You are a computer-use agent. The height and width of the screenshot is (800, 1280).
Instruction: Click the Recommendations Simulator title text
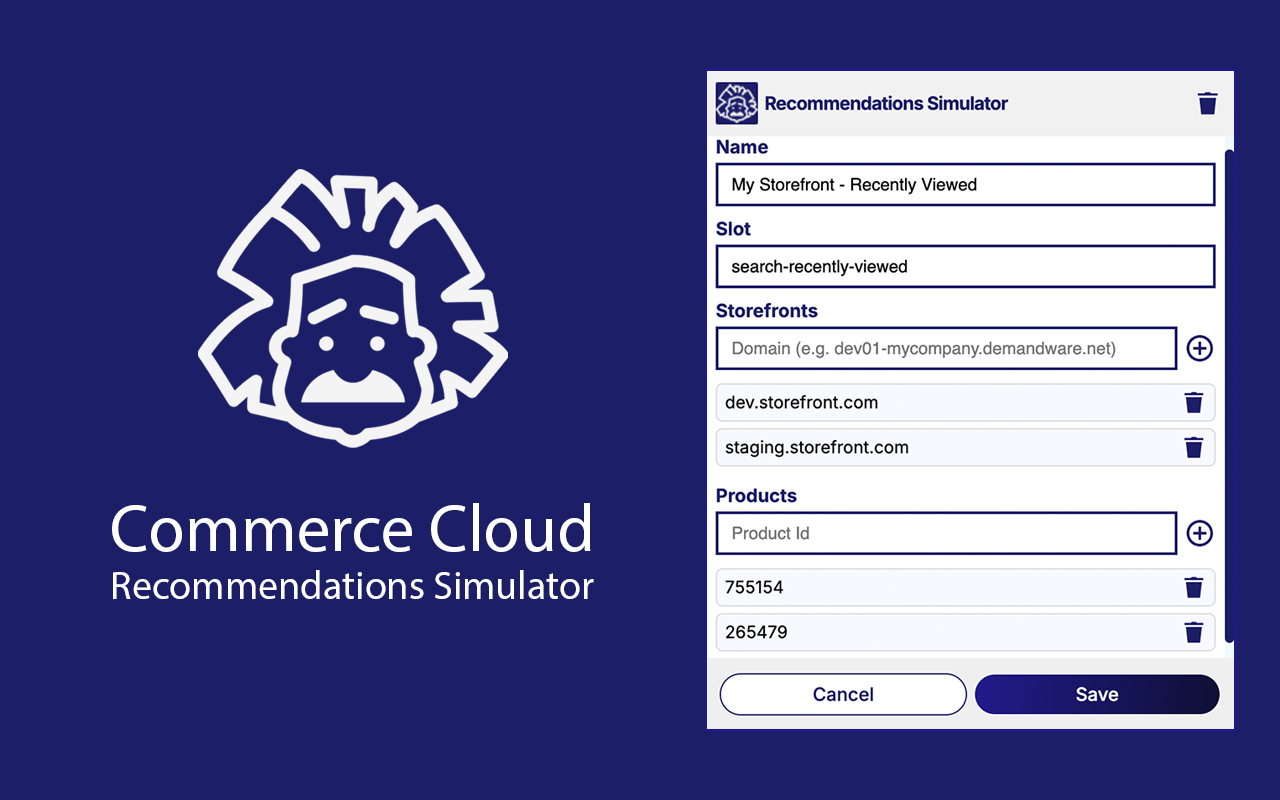(886, 102)
